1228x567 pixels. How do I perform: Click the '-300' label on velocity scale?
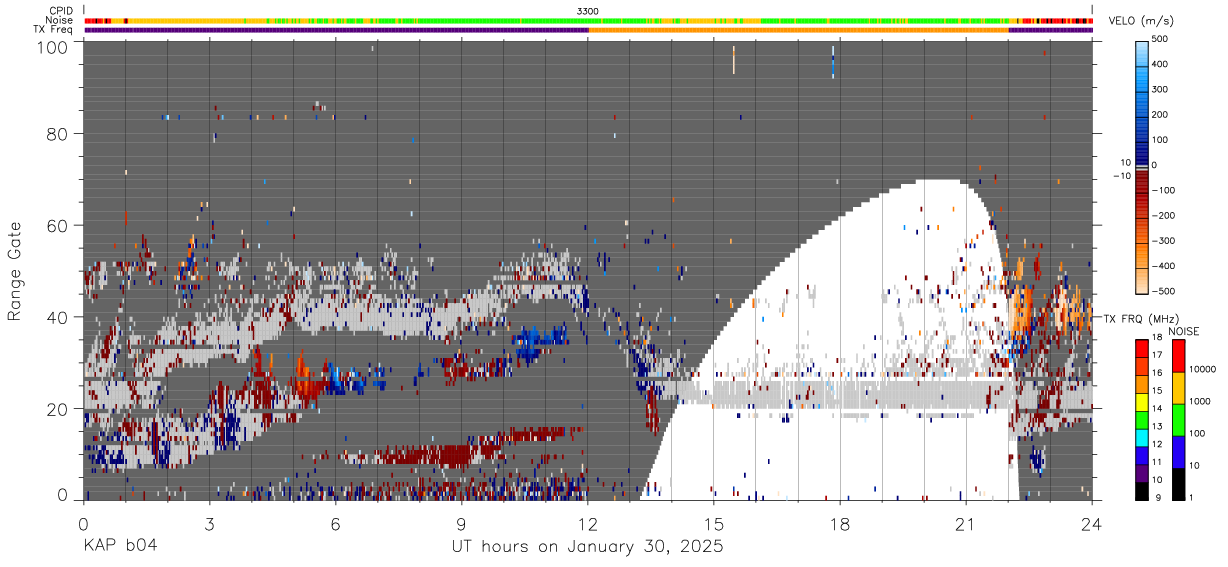point(1163,241)
